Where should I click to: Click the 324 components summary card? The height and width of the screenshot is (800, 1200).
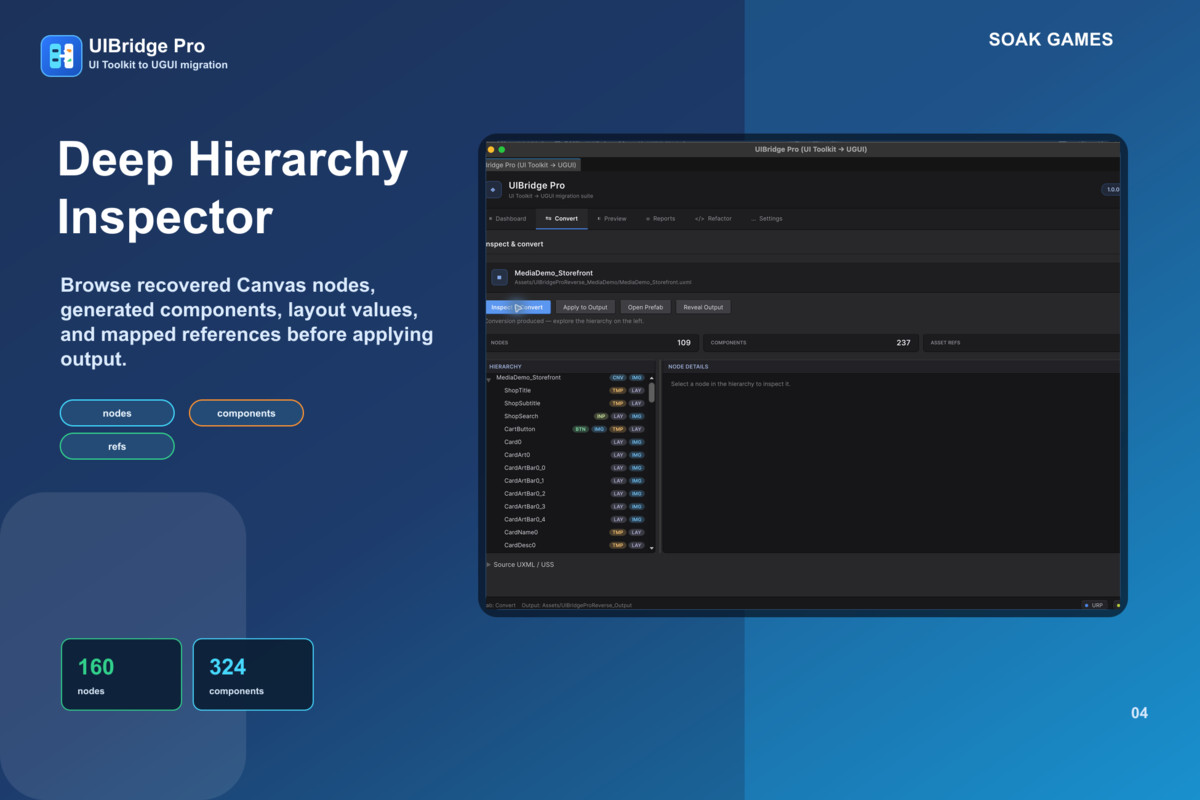pos(253,674)
